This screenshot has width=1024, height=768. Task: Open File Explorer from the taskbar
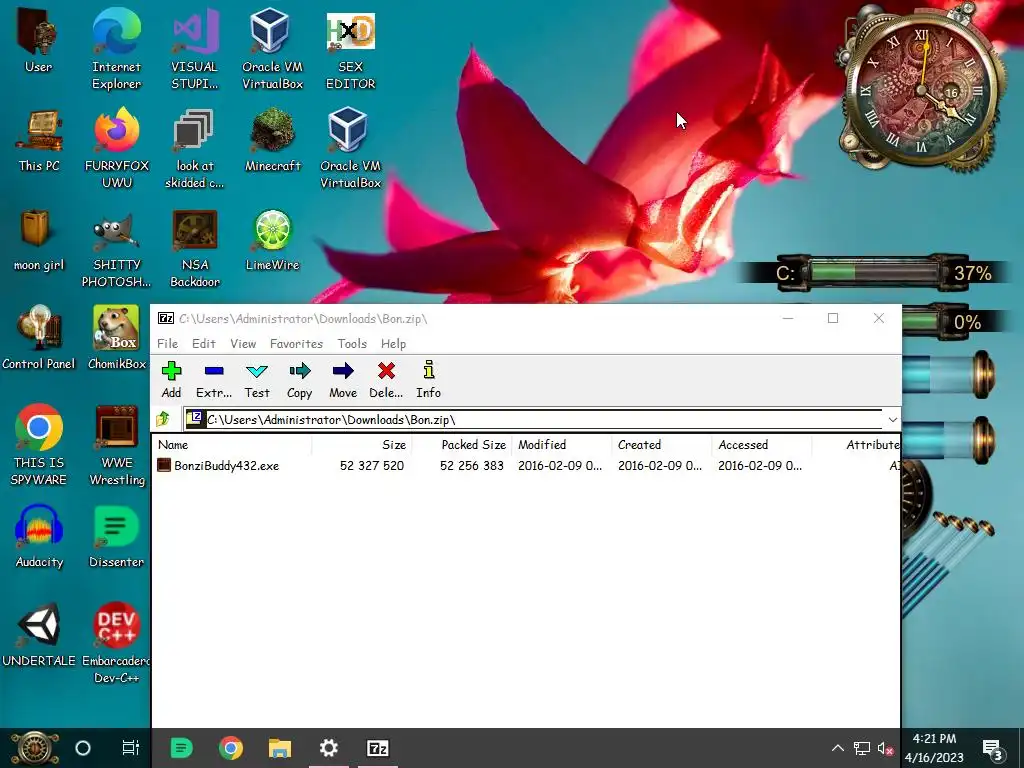[280, 748]
